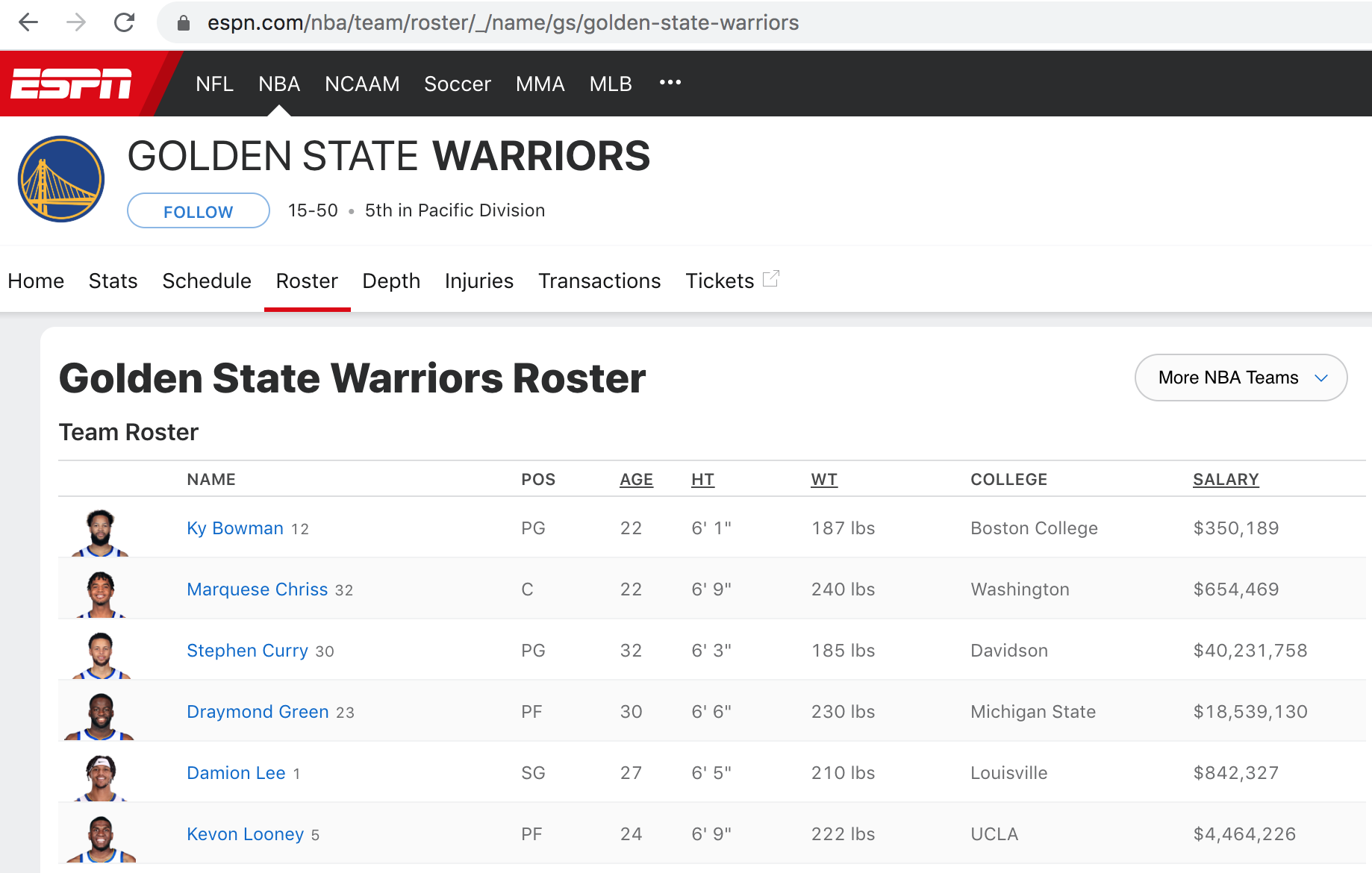This screenshot has width=1372, height=873.
Task: Click the 15-50 team record
Action: (x=313, y=210)
